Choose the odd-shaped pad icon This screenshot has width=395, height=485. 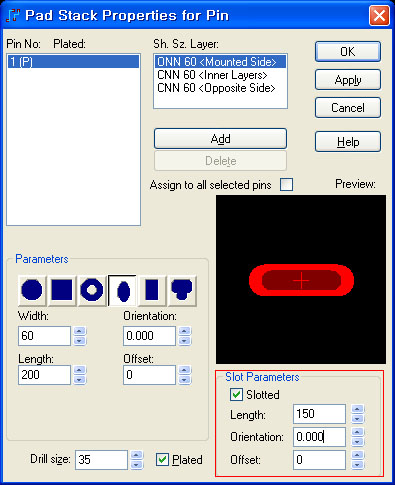click(182, 290)
